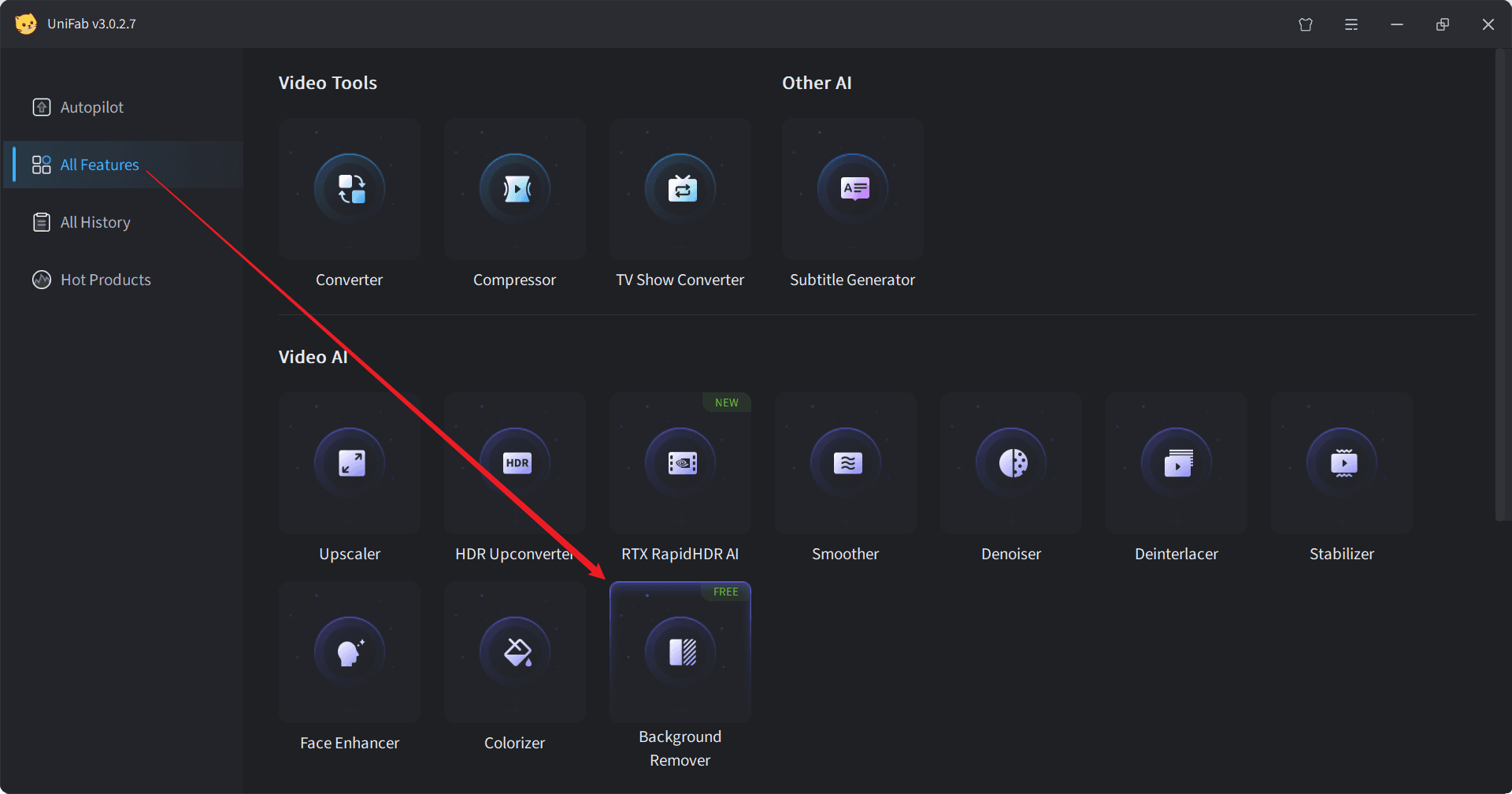1512x794 pixels.
Task: Click the Other AI heading
Action: click(x=817, y=83)
